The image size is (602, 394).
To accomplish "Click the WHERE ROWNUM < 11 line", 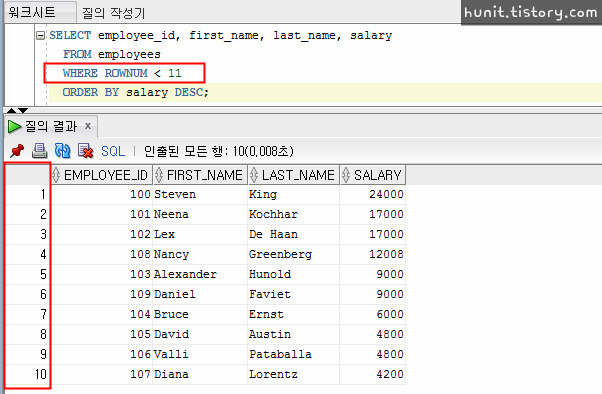I will pos(122,73).
